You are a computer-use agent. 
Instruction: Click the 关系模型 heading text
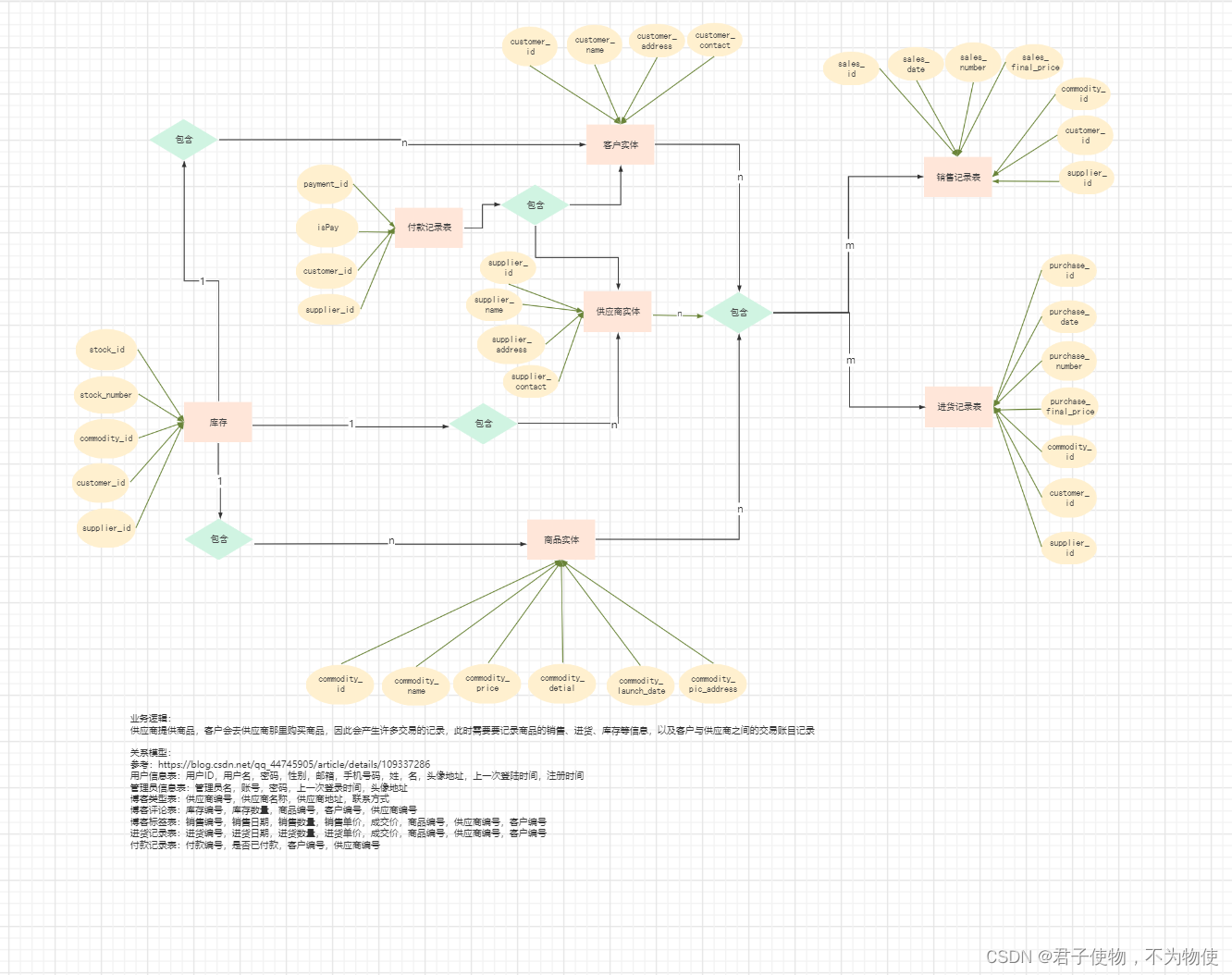[150, 752]
